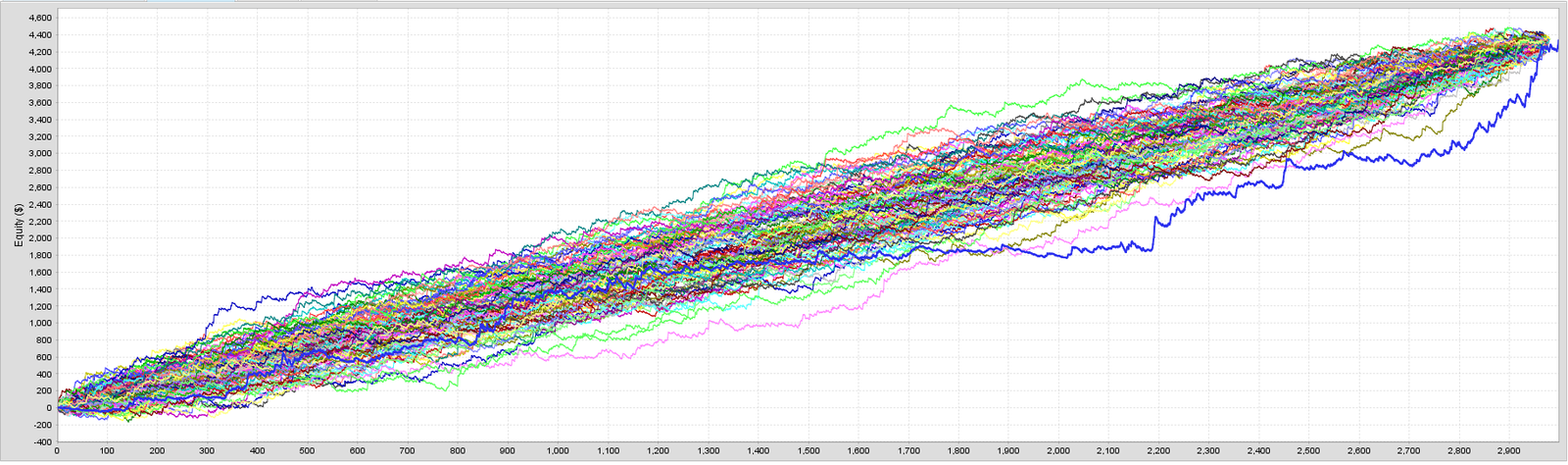Select the 3,000 tick on the vertical axis
The width and height of the screenshot is (1568, 465).
click(39, 154)
